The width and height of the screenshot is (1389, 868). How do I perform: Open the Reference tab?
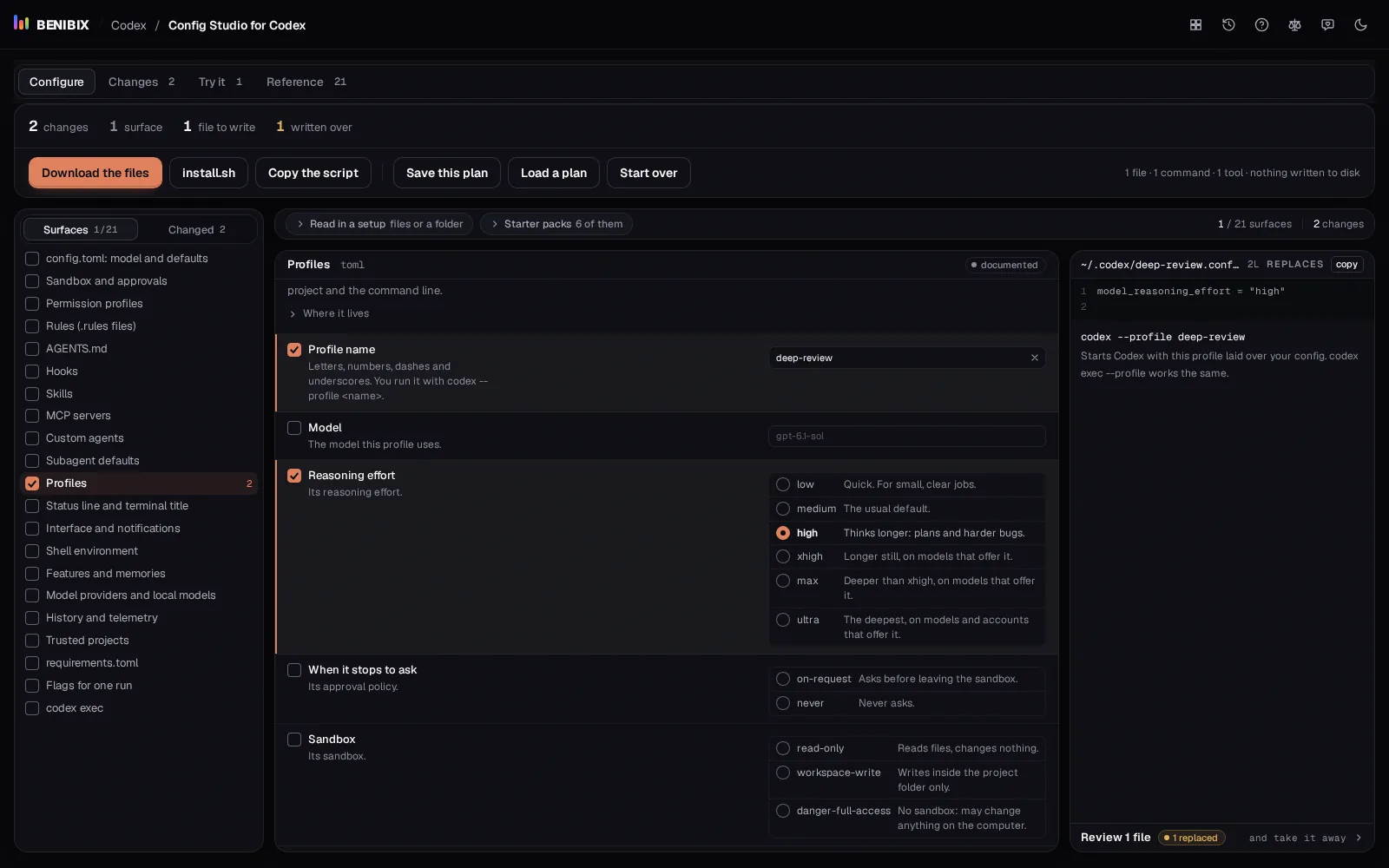pyautogui.click(x=306, y=82)
